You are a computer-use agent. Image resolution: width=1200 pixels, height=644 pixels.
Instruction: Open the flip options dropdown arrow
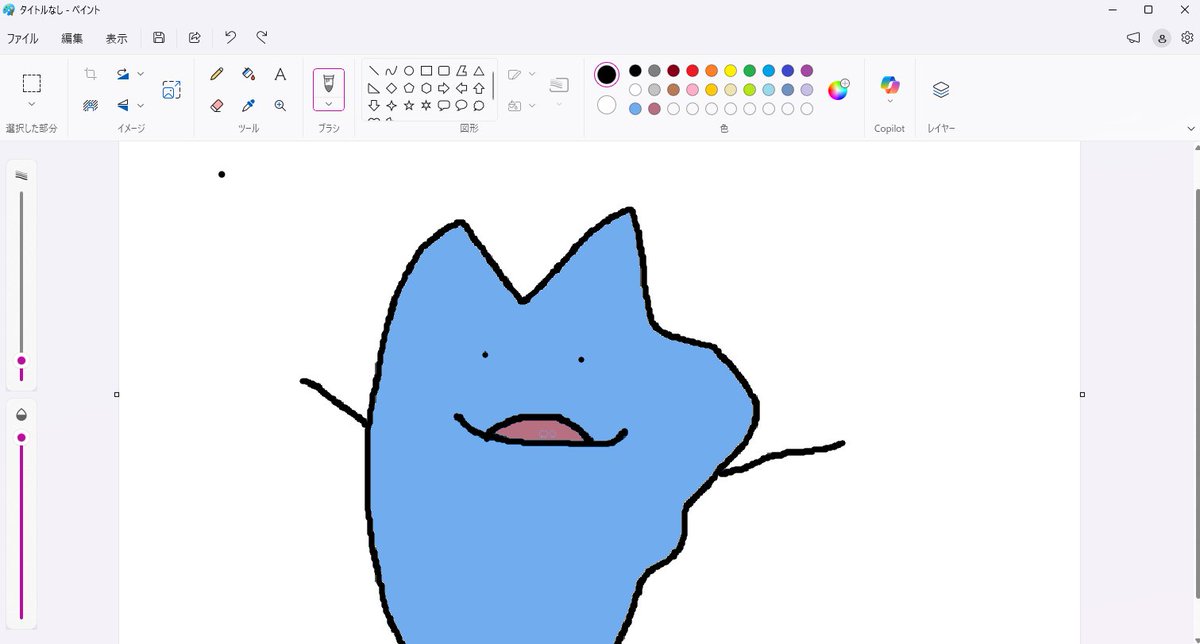tap(141, 105)
